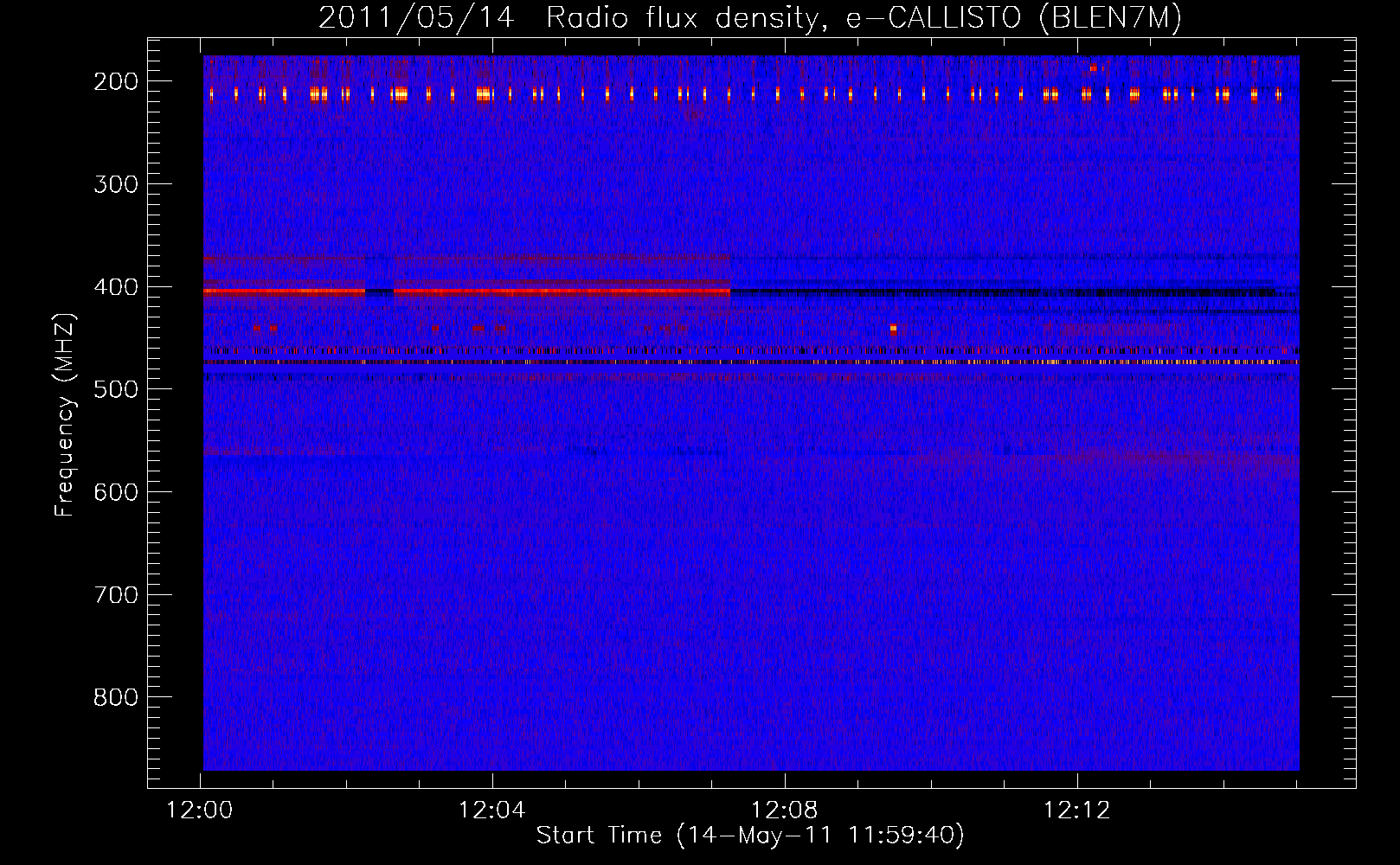Click the 700 frequency tick label
This screenshot has width=1400, height=865.
(115, 595)
